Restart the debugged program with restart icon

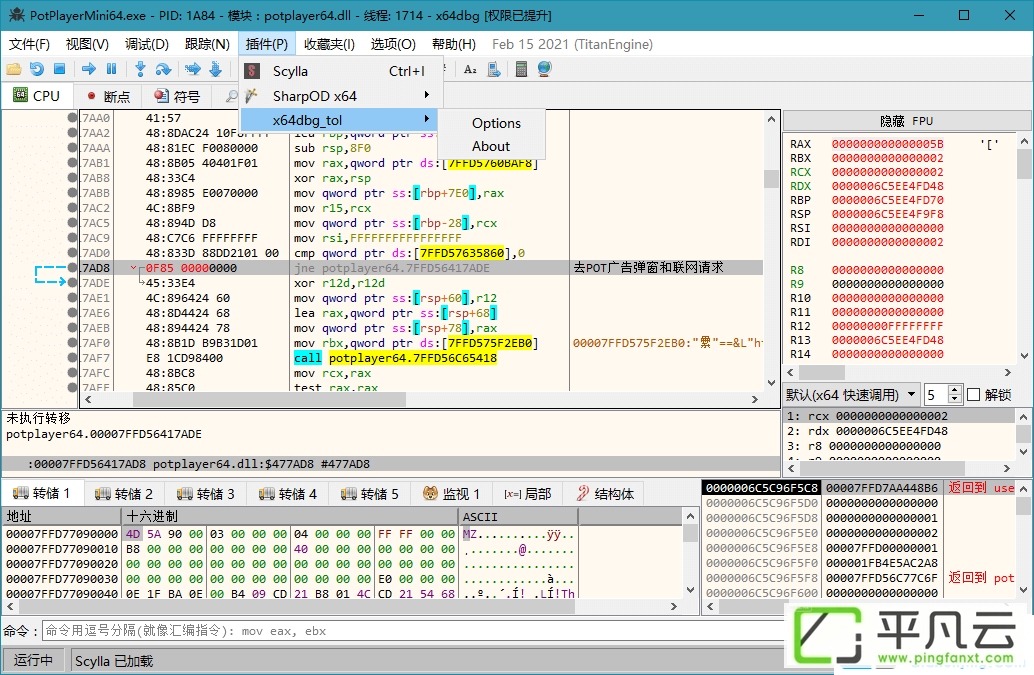(x=37, y=69)
